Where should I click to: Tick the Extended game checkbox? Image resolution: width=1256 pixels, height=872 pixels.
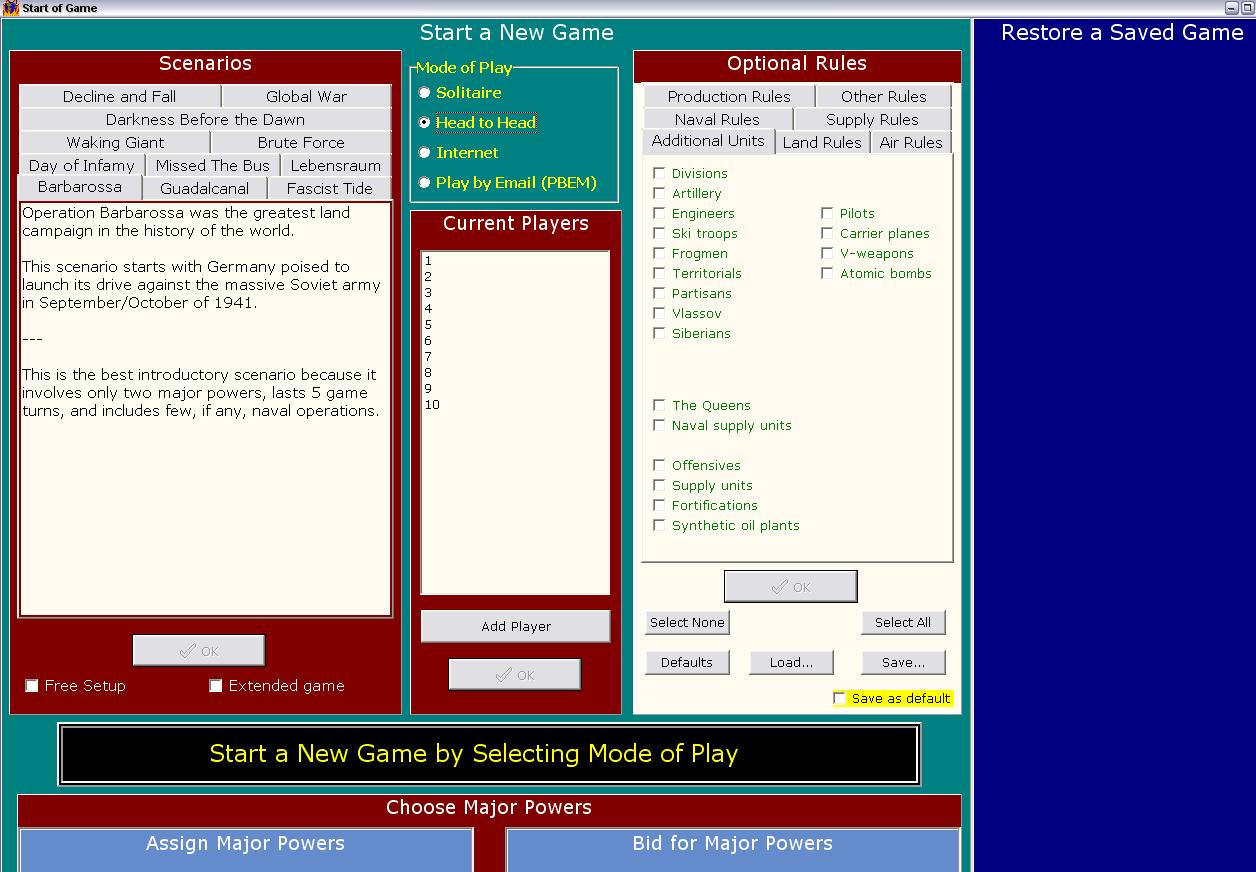click(216, 686)
